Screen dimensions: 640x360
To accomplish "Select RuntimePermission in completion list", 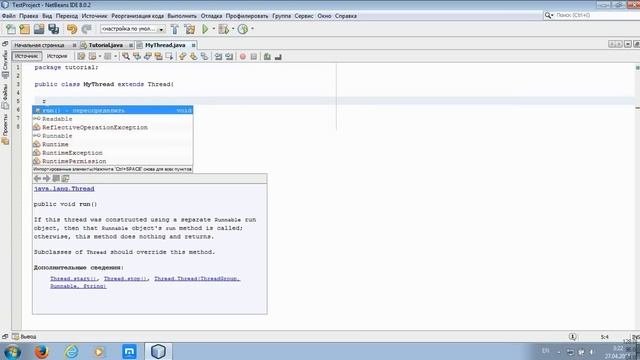I will 113,161.
